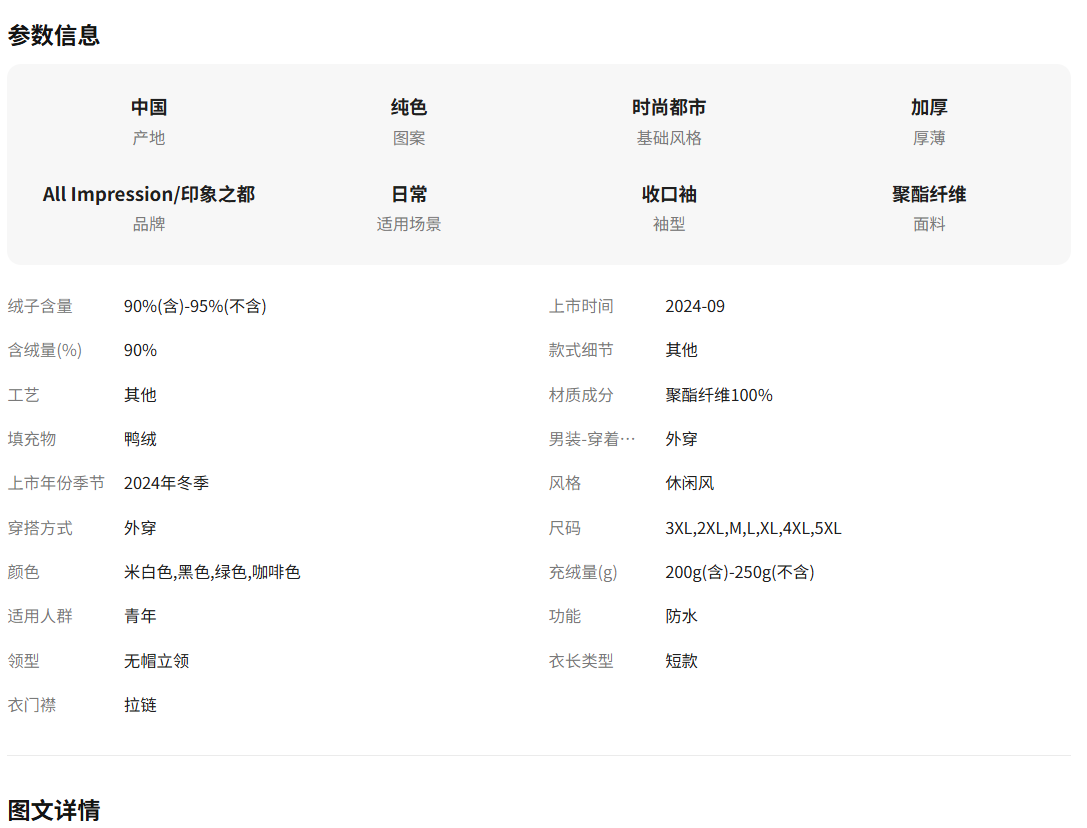Click the color list 米白色,黑色,绿色,咖啡色
The height and width of the screenshot is (828, 1087).
(212, 572)
